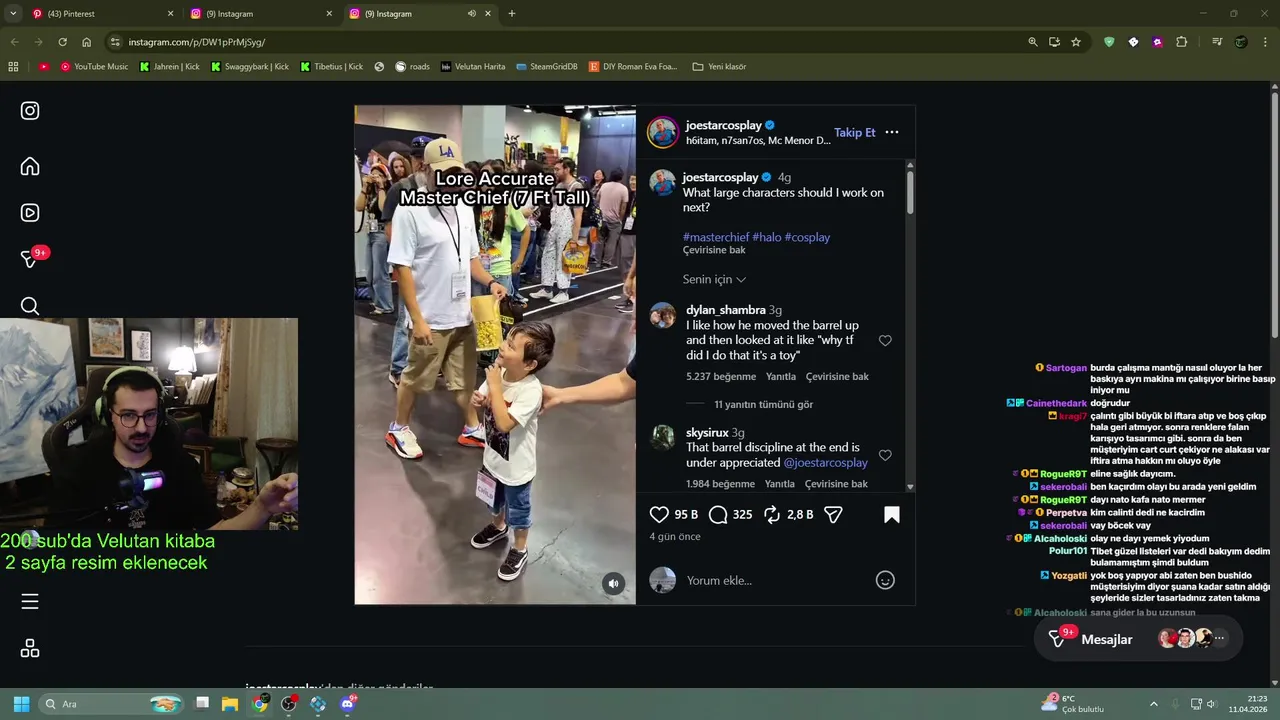
Task: Like dylan_shambra's comment
Action: point(885,341)
